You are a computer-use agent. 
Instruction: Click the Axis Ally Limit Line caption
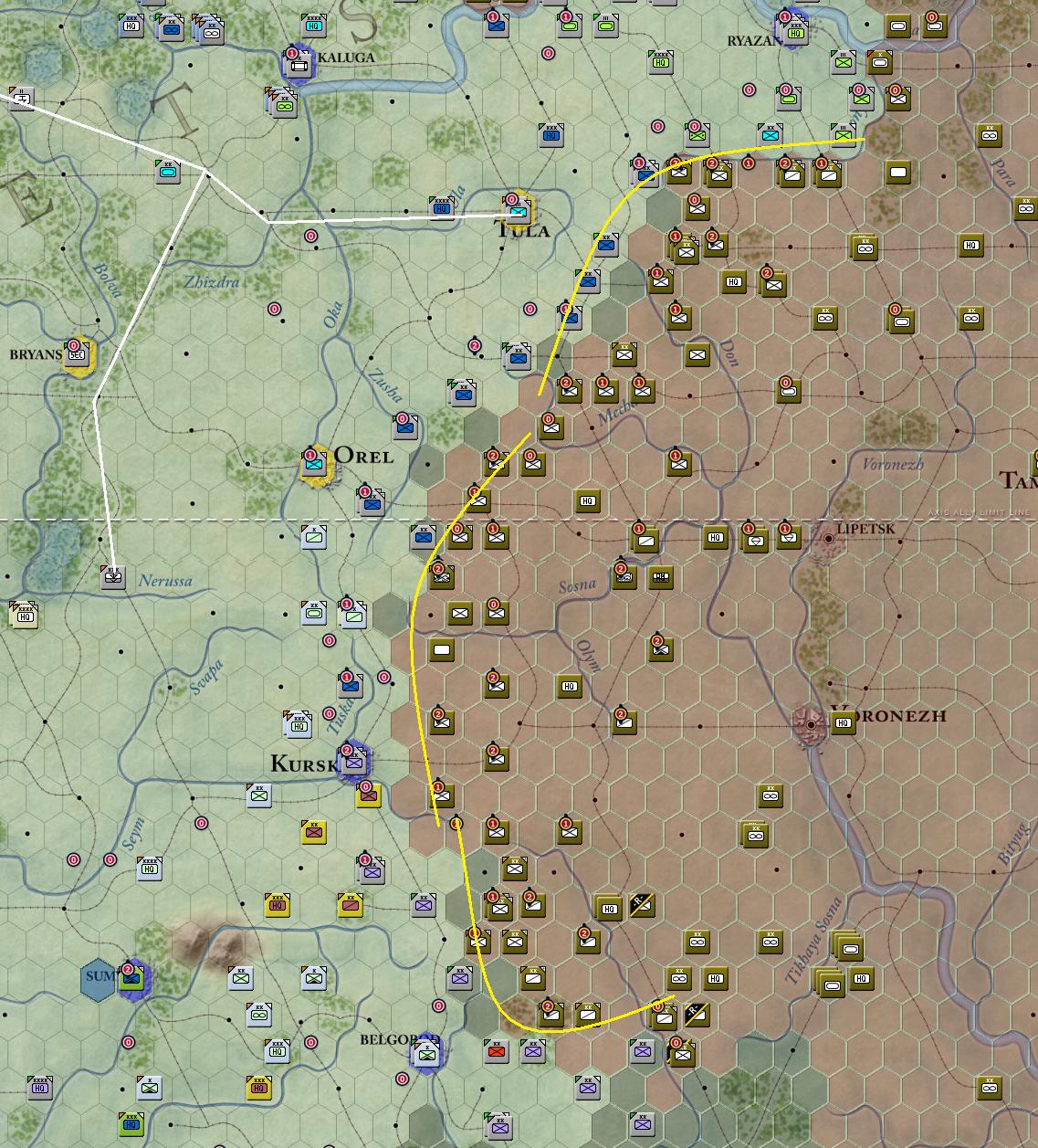click(x=981, y=512)
